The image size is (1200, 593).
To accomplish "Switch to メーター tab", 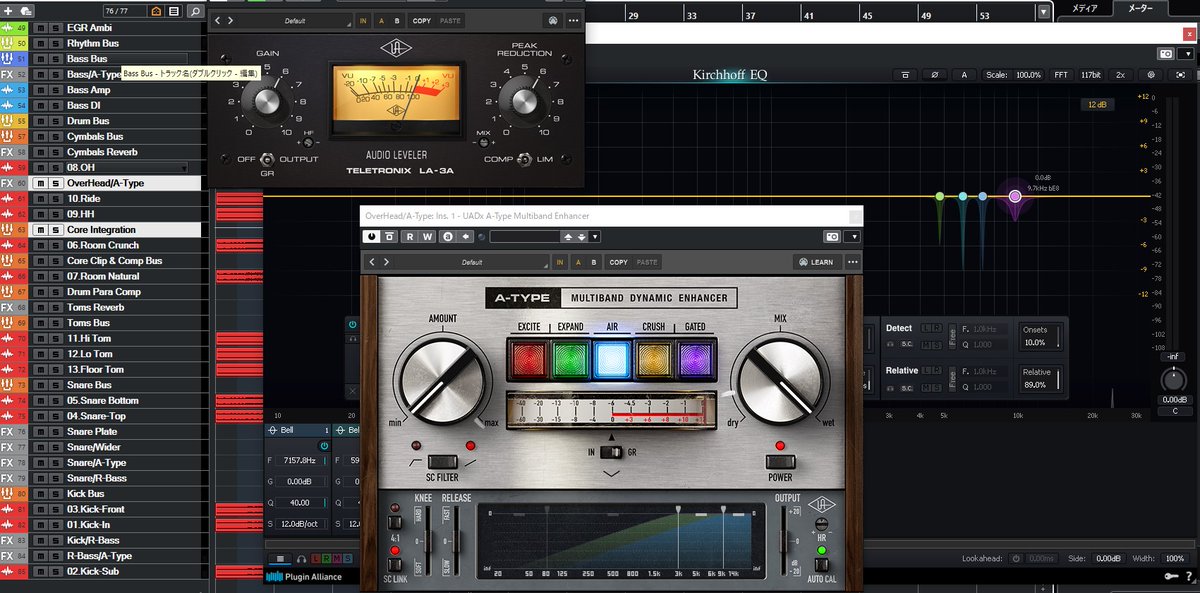I will tap(1140, 8).
